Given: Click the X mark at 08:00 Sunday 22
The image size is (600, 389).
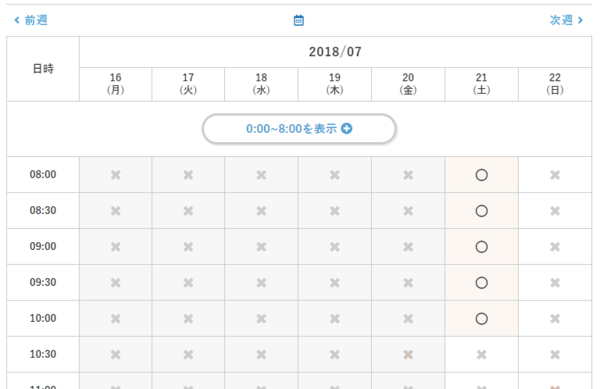Looking at the screenshot, I should coord(555,175).
